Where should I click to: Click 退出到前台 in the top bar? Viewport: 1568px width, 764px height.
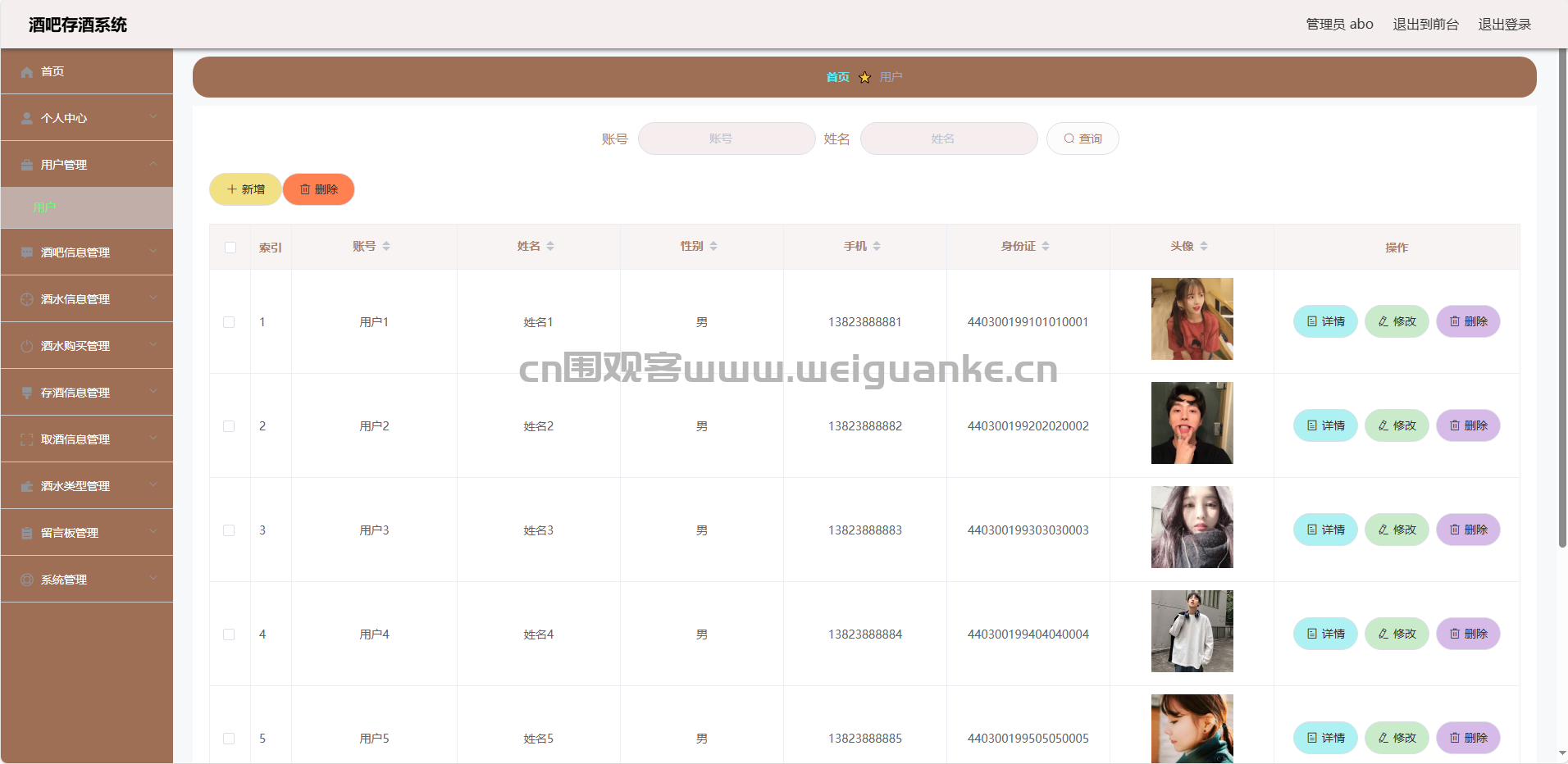click(1425, 25)
